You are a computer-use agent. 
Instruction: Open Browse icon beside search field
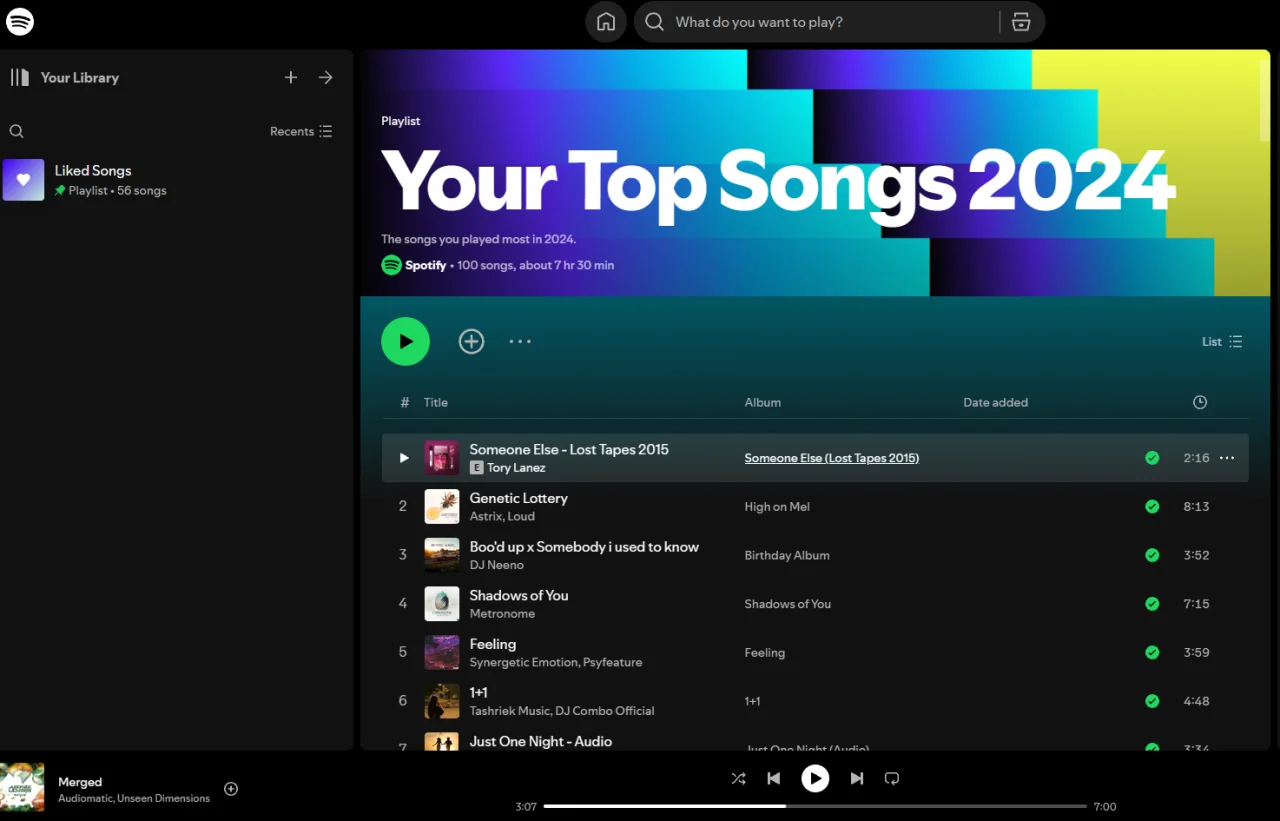[x=1021, y=22]
